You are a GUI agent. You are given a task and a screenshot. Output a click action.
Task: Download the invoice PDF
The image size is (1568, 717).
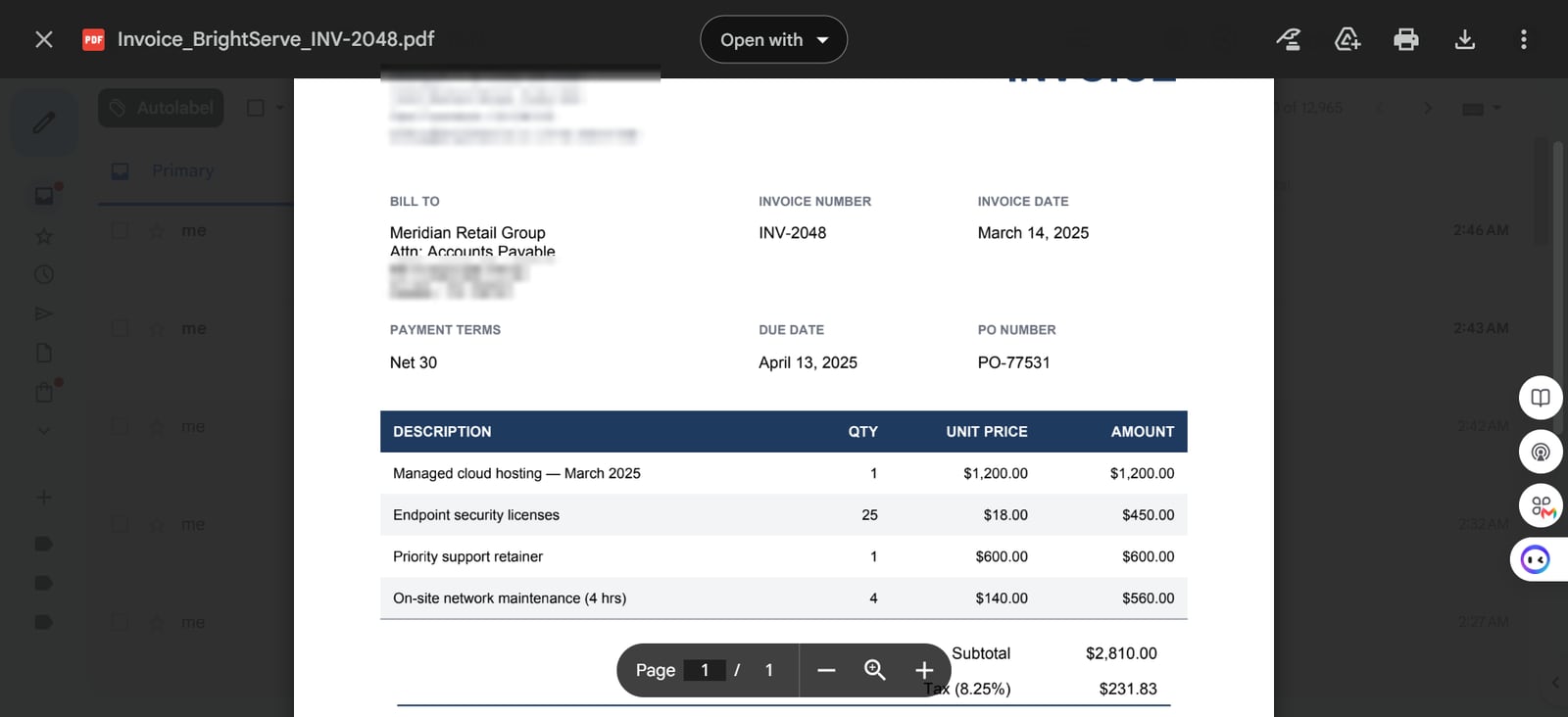(1465, 39)
